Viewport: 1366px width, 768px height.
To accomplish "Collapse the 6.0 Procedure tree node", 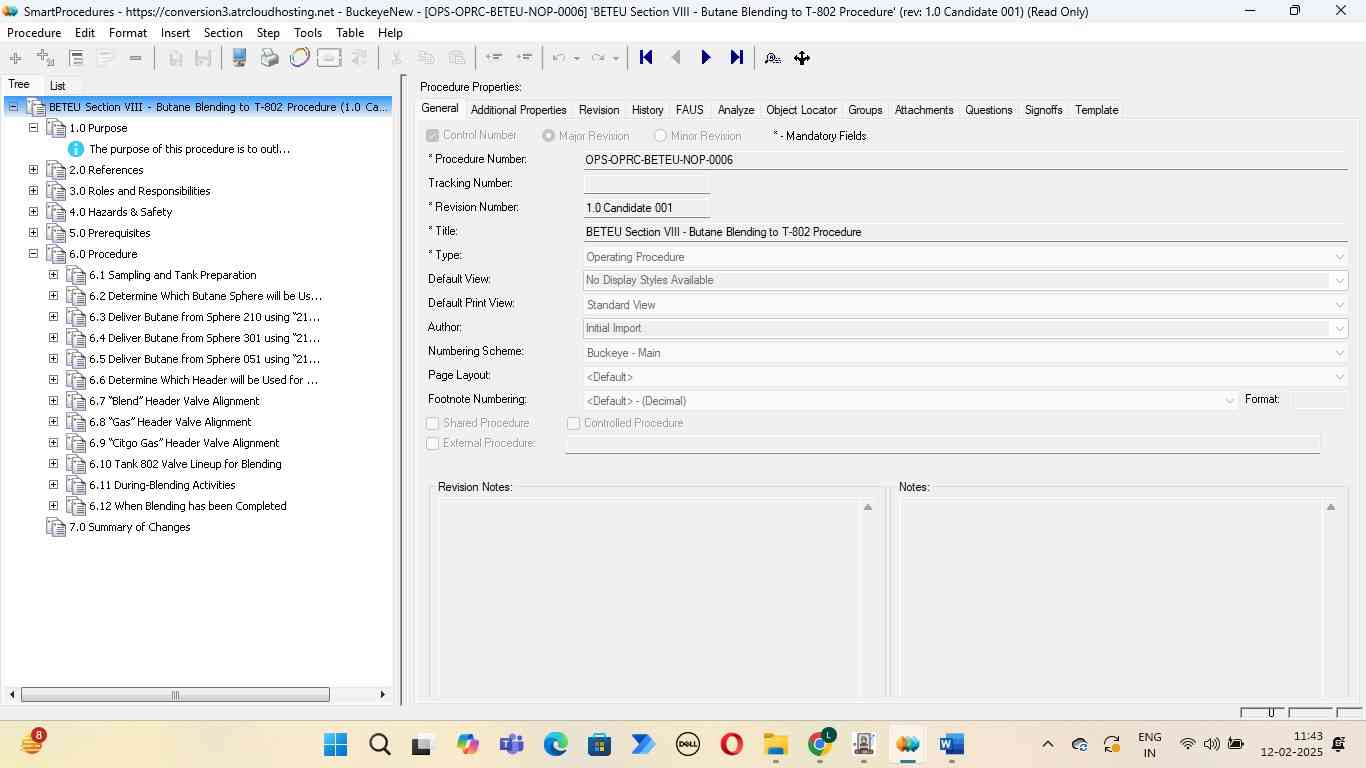I will pyautogui.click(x=34, y=254).
